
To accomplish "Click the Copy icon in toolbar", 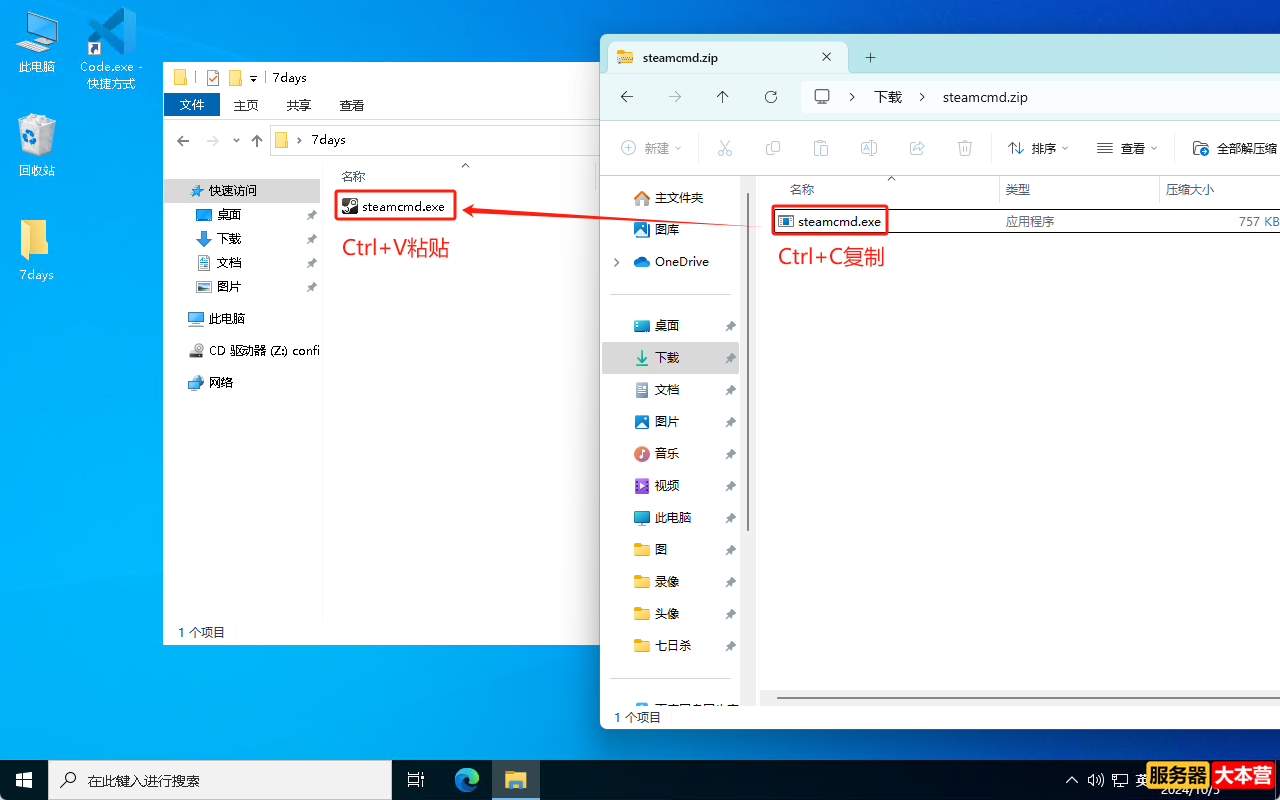I will pyautogui.click(x=773, y=148).
